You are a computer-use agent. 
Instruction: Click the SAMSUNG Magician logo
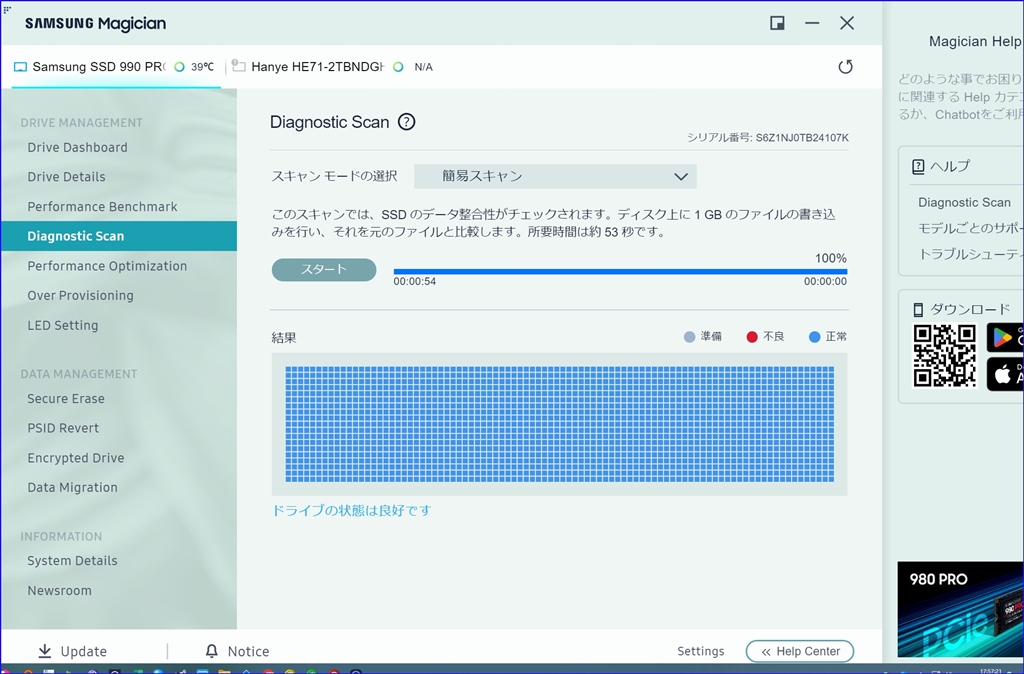95,24
